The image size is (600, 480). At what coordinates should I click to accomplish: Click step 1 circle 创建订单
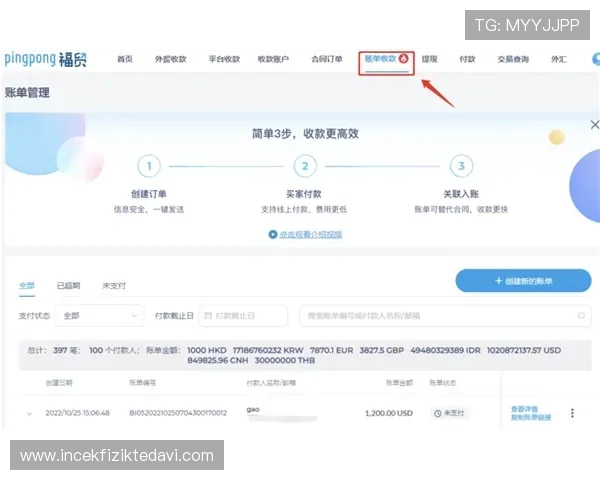click(149, 166)
